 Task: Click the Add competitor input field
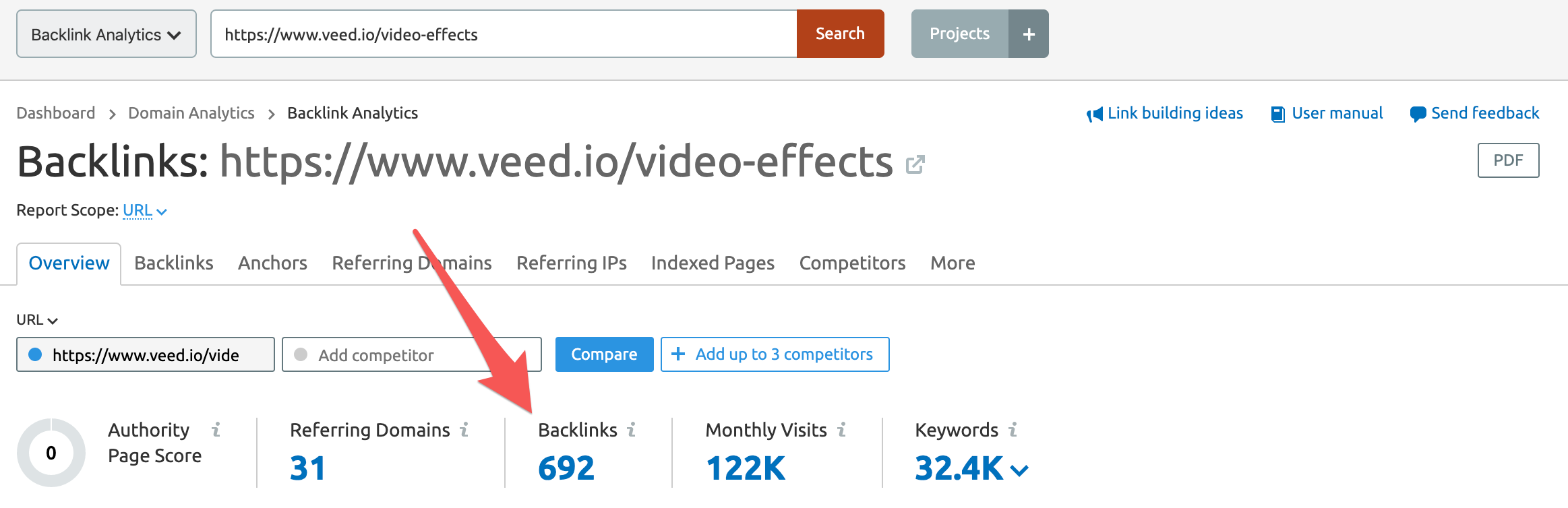click(411, 355)
